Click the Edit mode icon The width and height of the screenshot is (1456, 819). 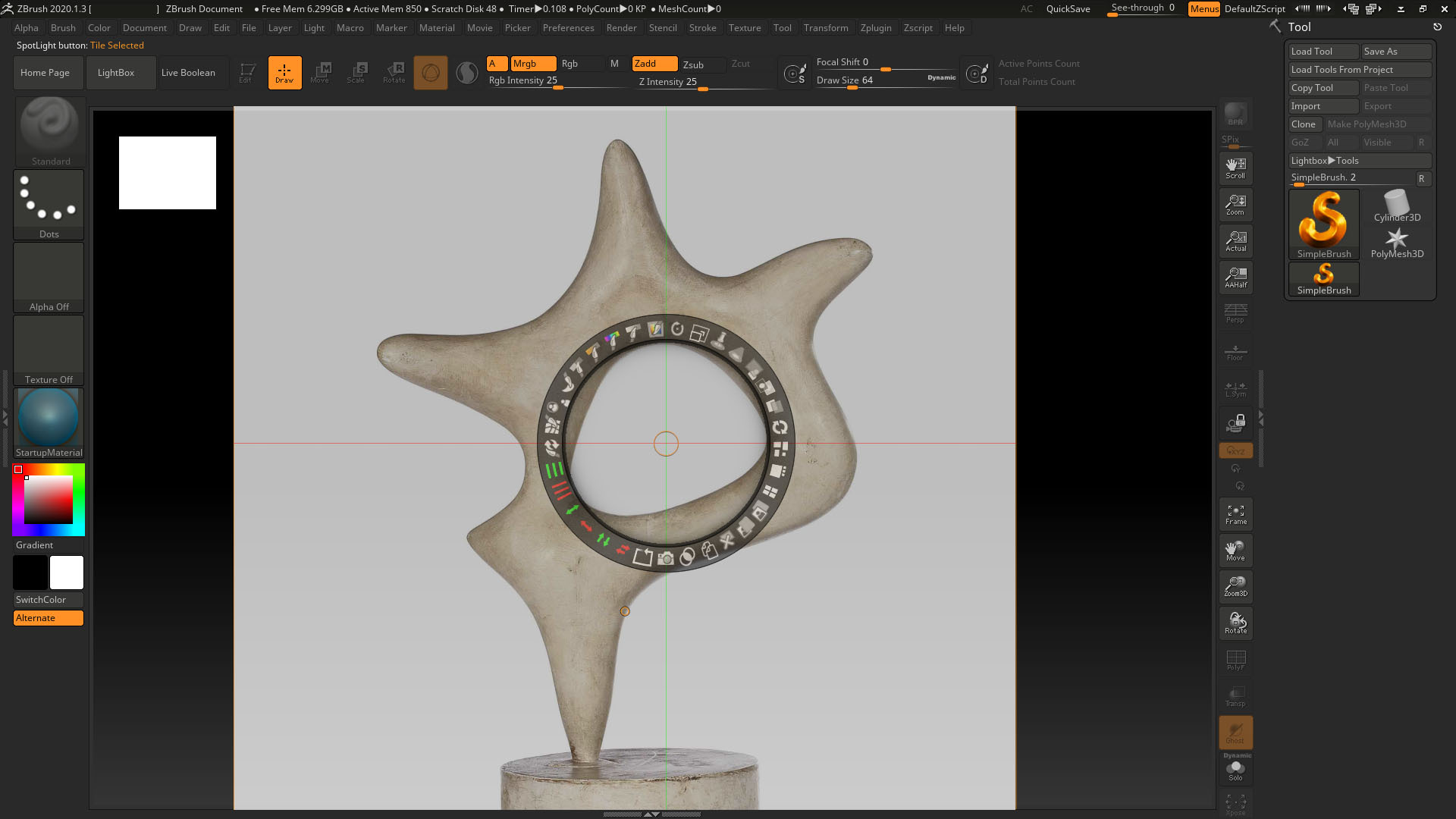tap(246, 73)
